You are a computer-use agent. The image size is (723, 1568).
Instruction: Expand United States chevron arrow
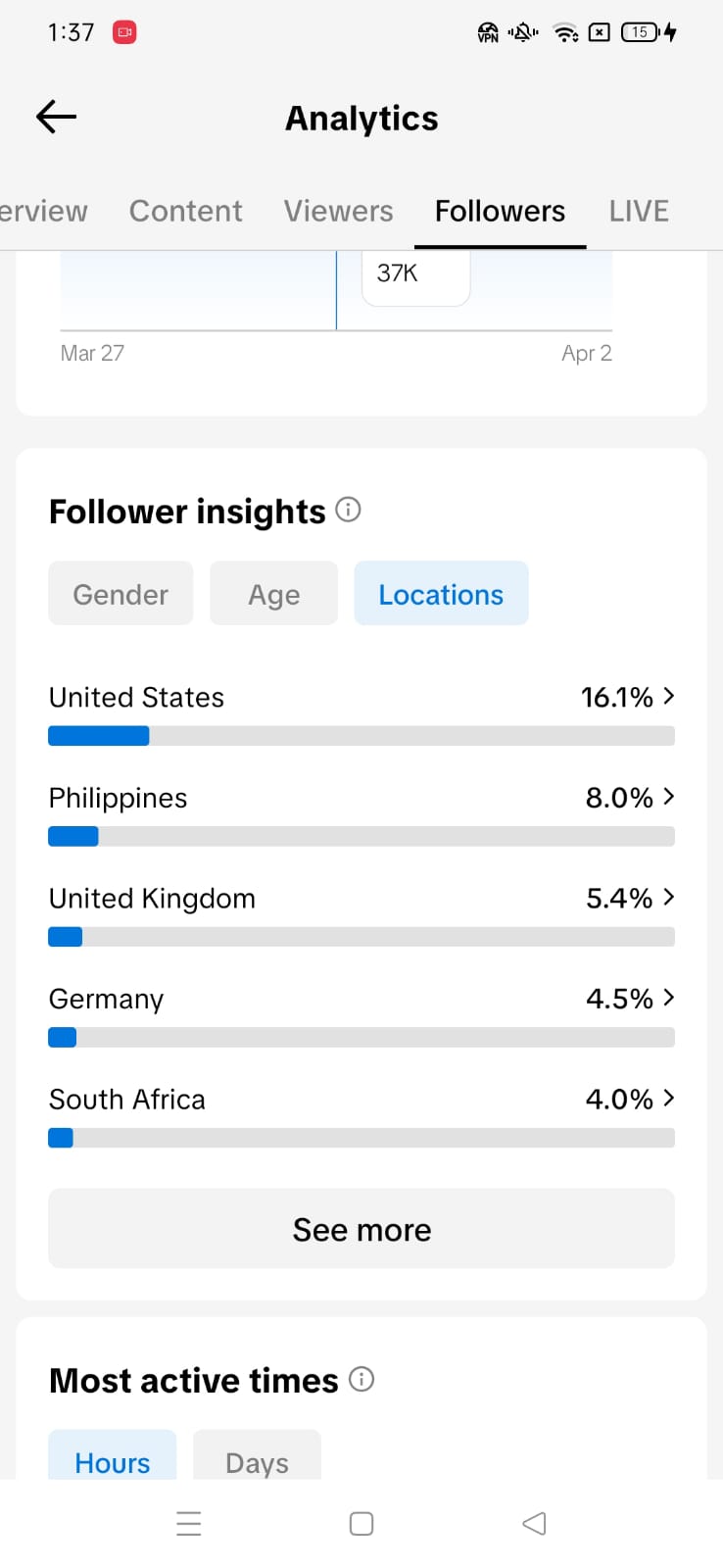point(668,696)
